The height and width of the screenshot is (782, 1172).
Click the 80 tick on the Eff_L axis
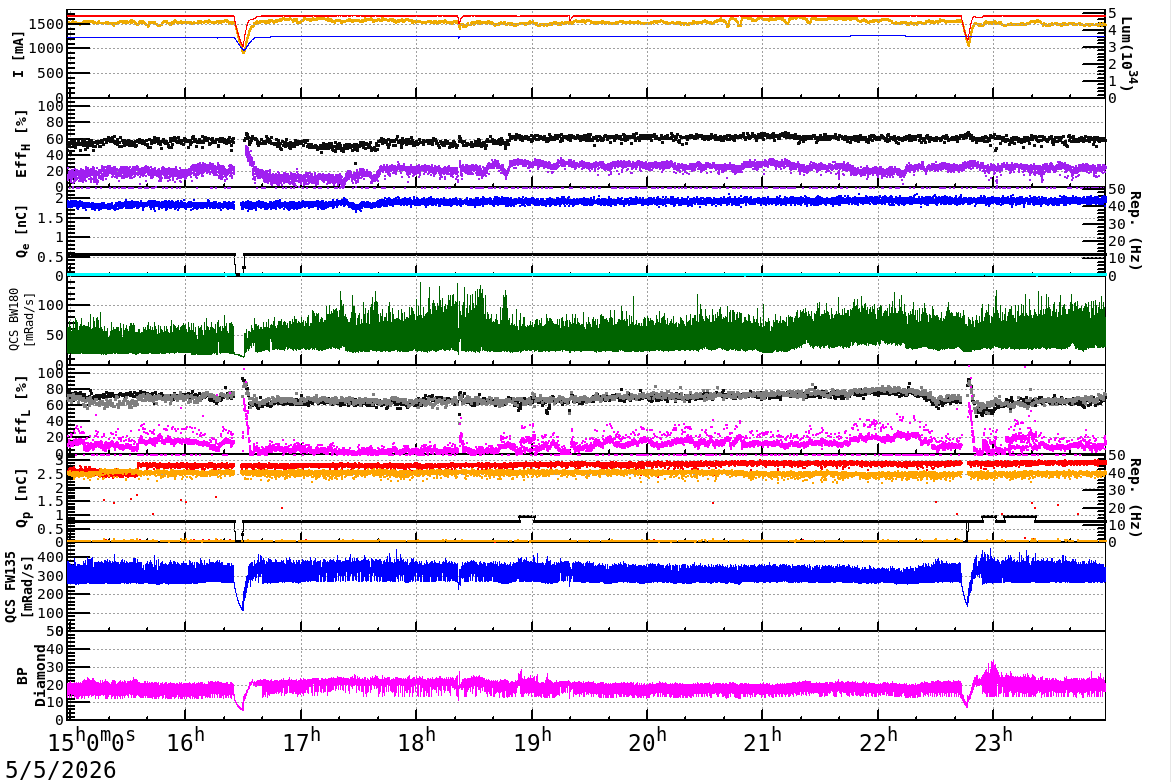point(55,389)
